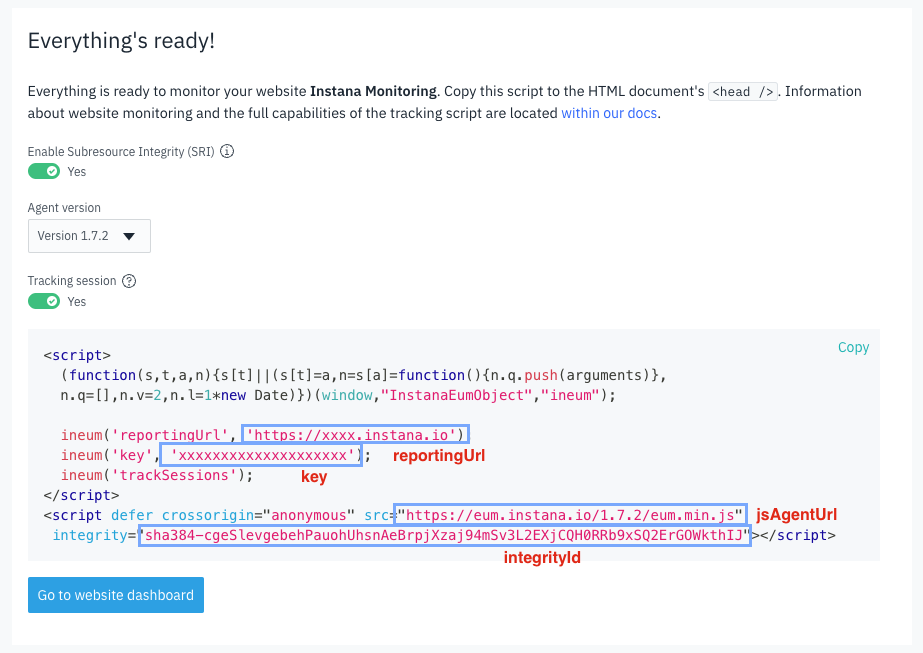Click the '<head />' code tag

click(x=743, y=91)
